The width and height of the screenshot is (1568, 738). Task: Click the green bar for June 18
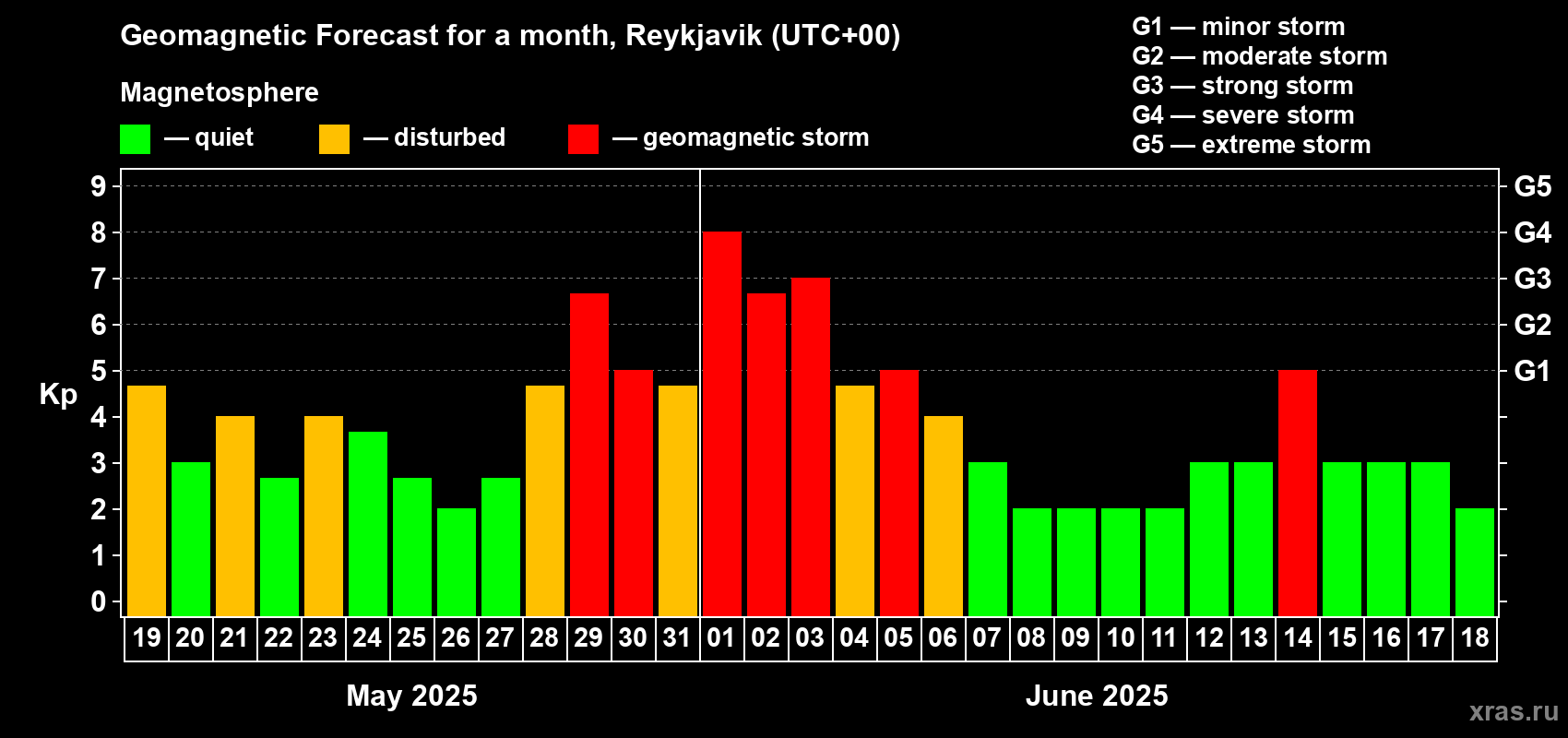(1475, 563)
